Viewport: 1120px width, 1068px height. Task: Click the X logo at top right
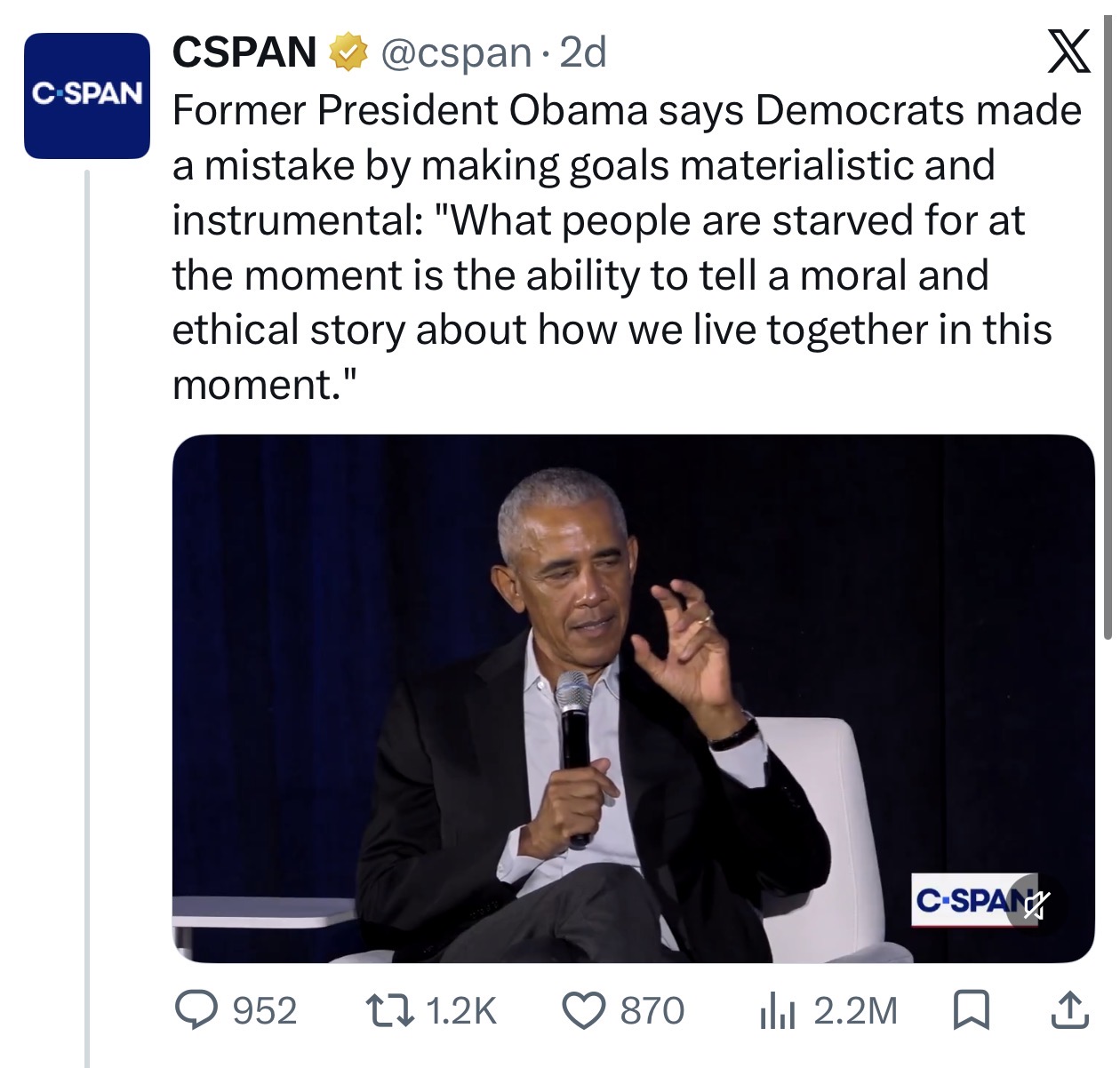click(1068, 52)
